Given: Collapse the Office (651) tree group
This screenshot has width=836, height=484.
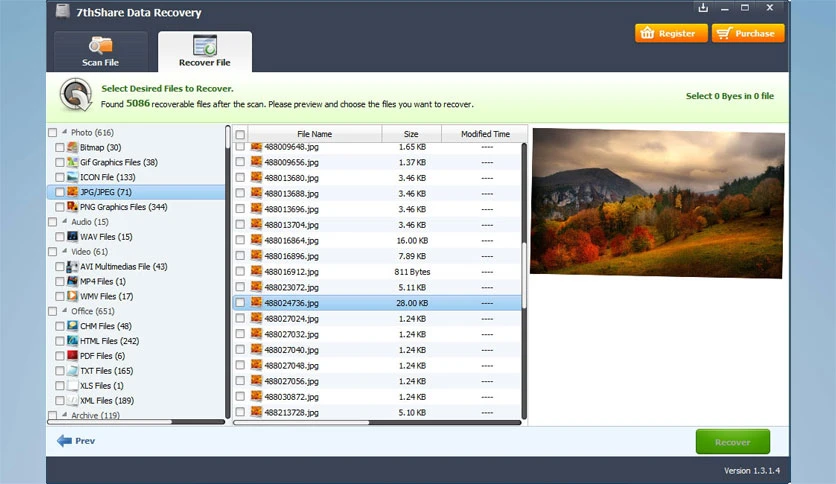Looking at the screenshot, I should [x=65, y=310].
